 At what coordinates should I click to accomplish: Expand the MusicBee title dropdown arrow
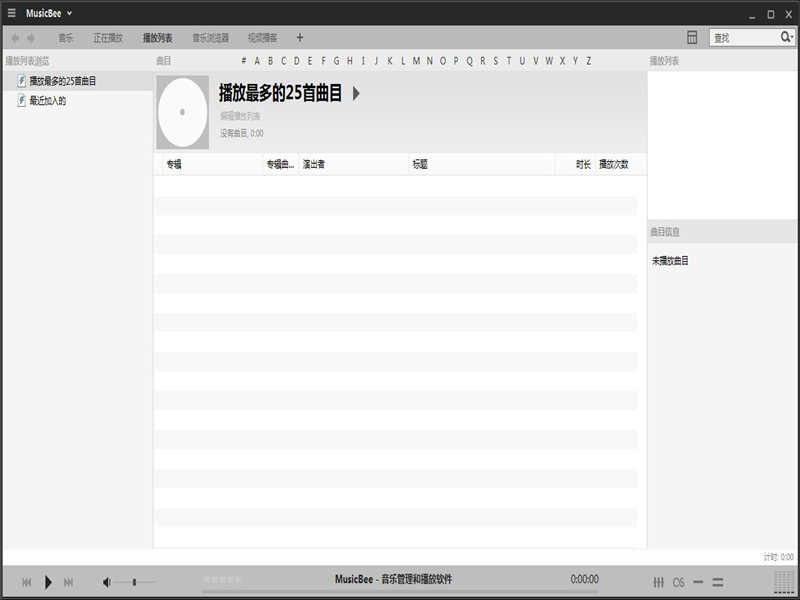click(x=69, y=13)
